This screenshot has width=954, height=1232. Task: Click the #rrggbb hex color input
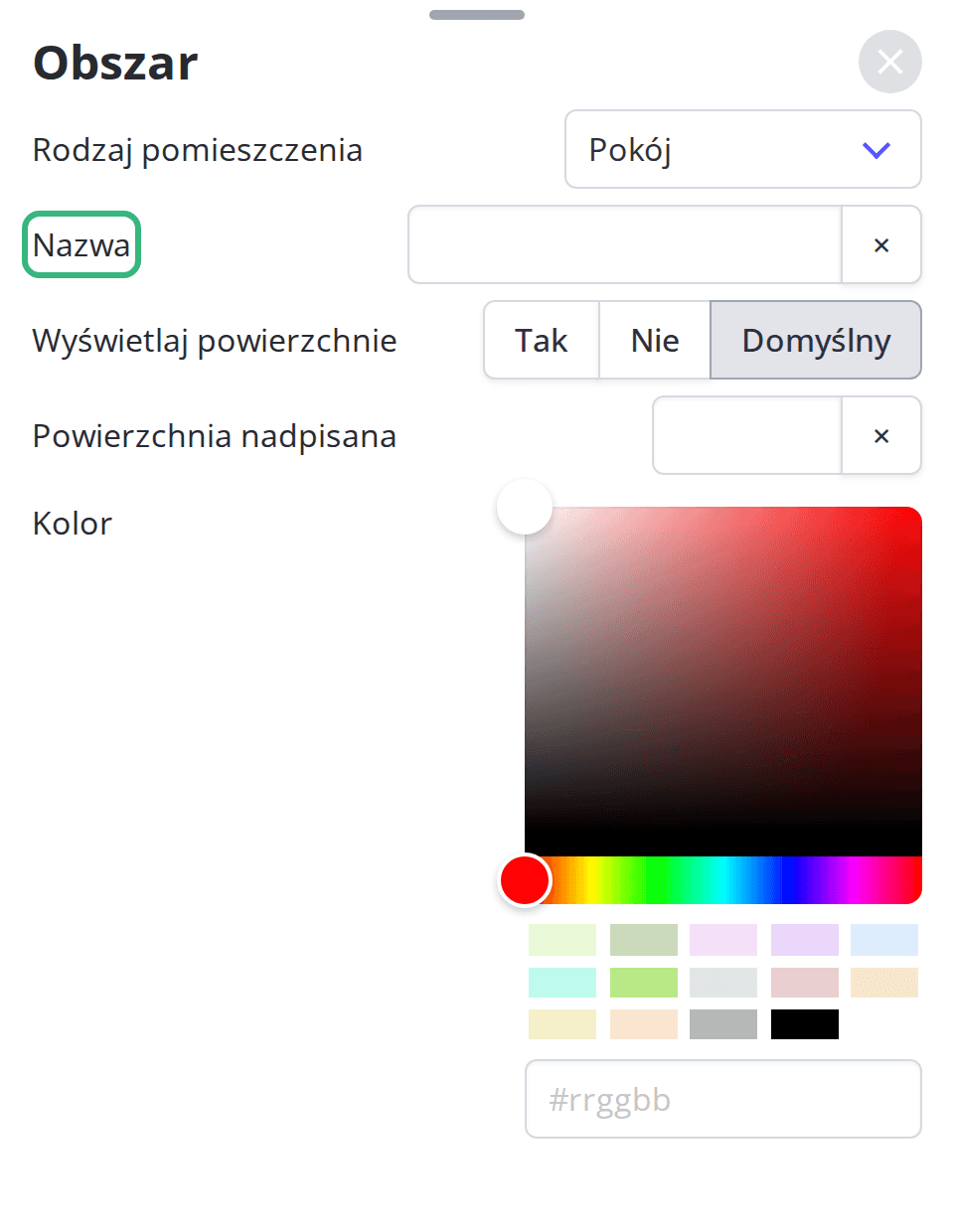pos(723,1099)
